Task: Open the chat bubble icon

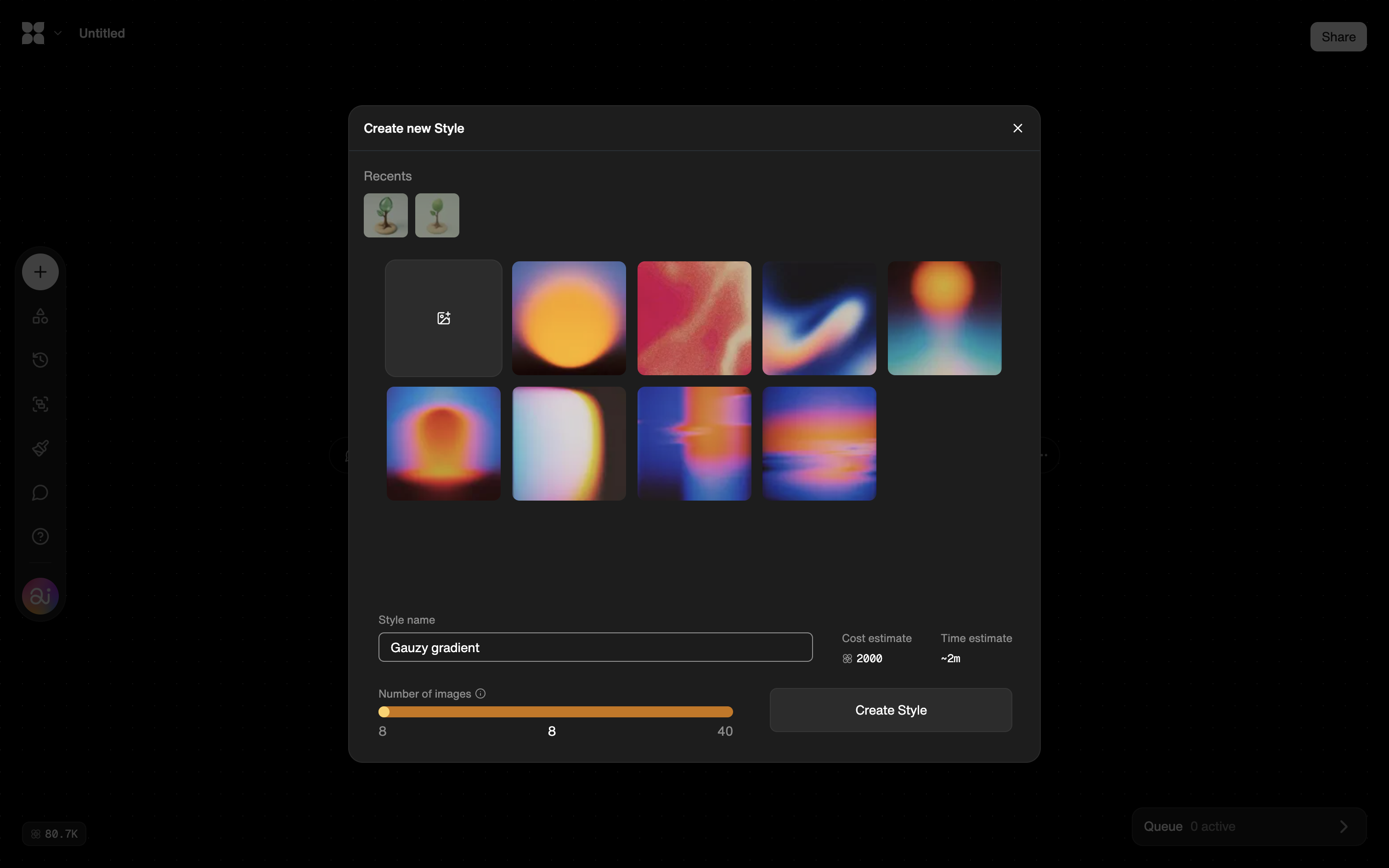Action: coord(40,492)
